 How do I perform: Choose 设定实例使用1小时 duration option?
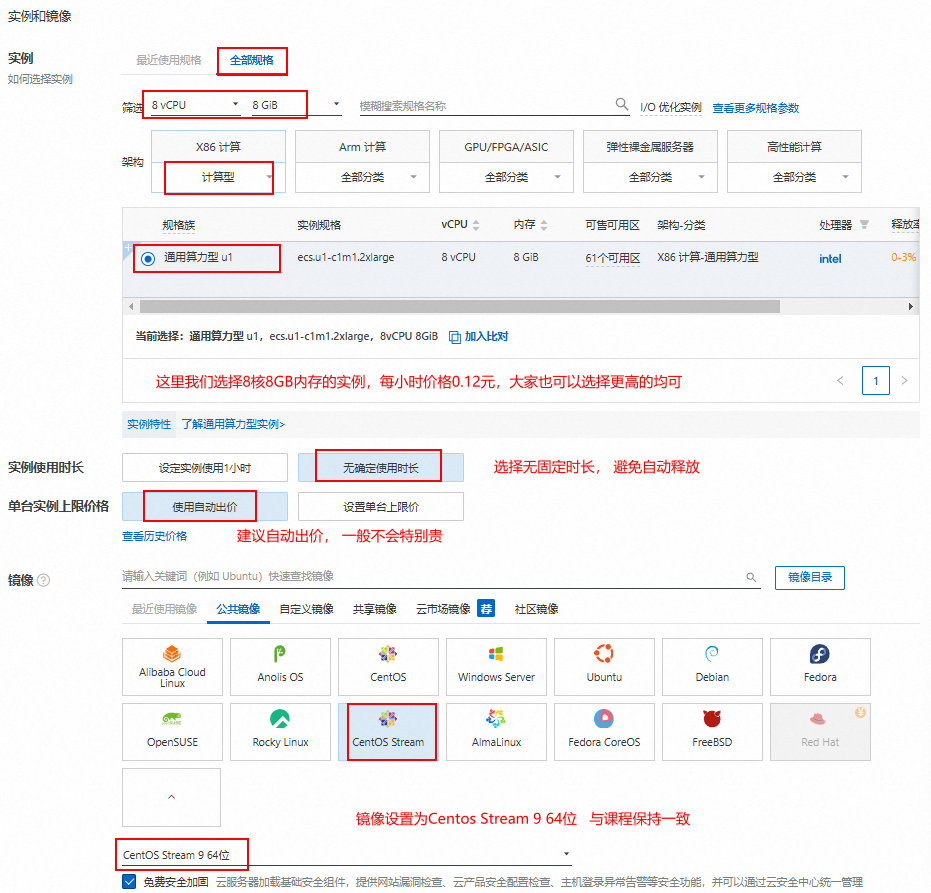coord(205,468)
